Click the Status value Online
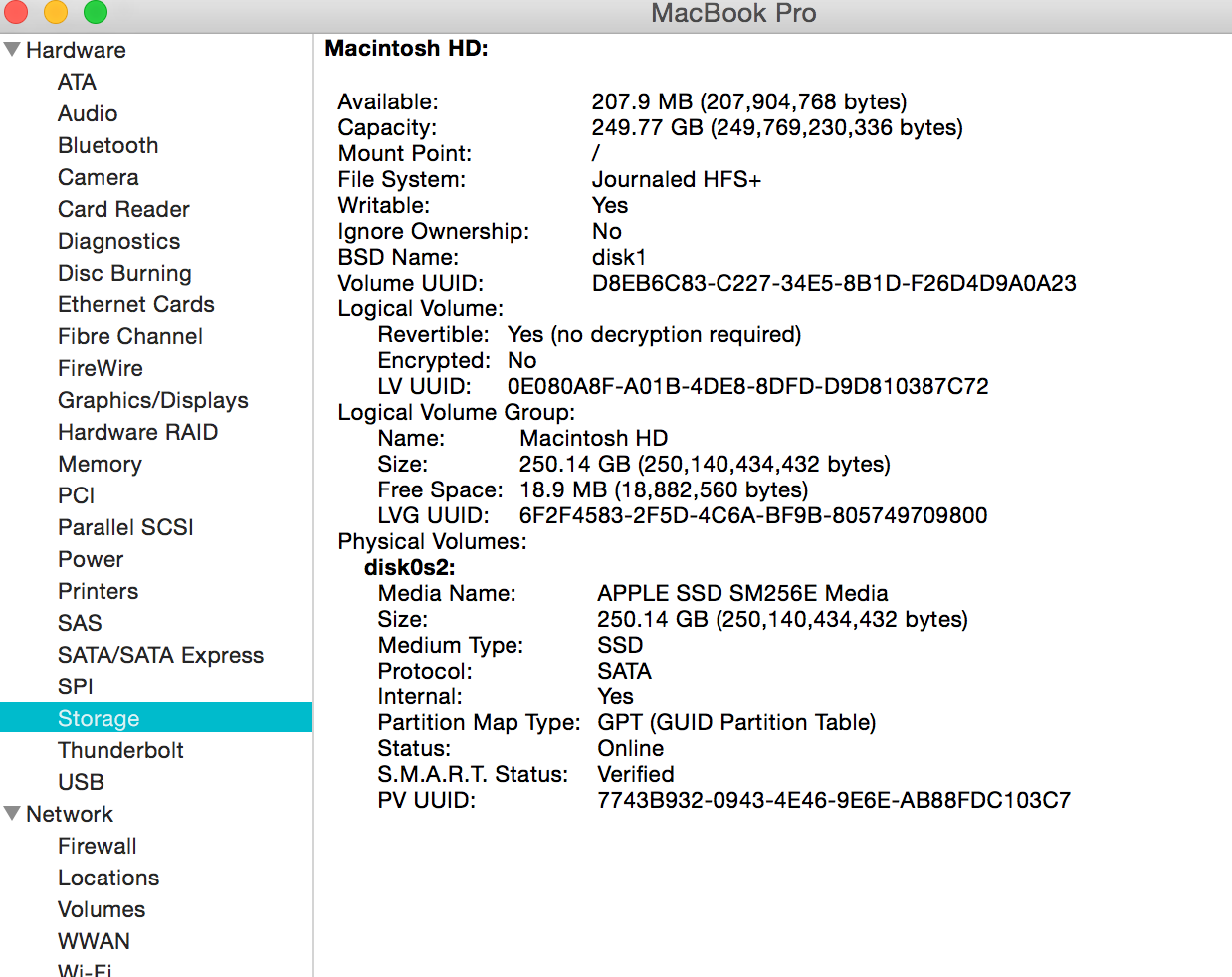Image resolution: width=1232 pixels, height=977 pixels. [631, 748]
